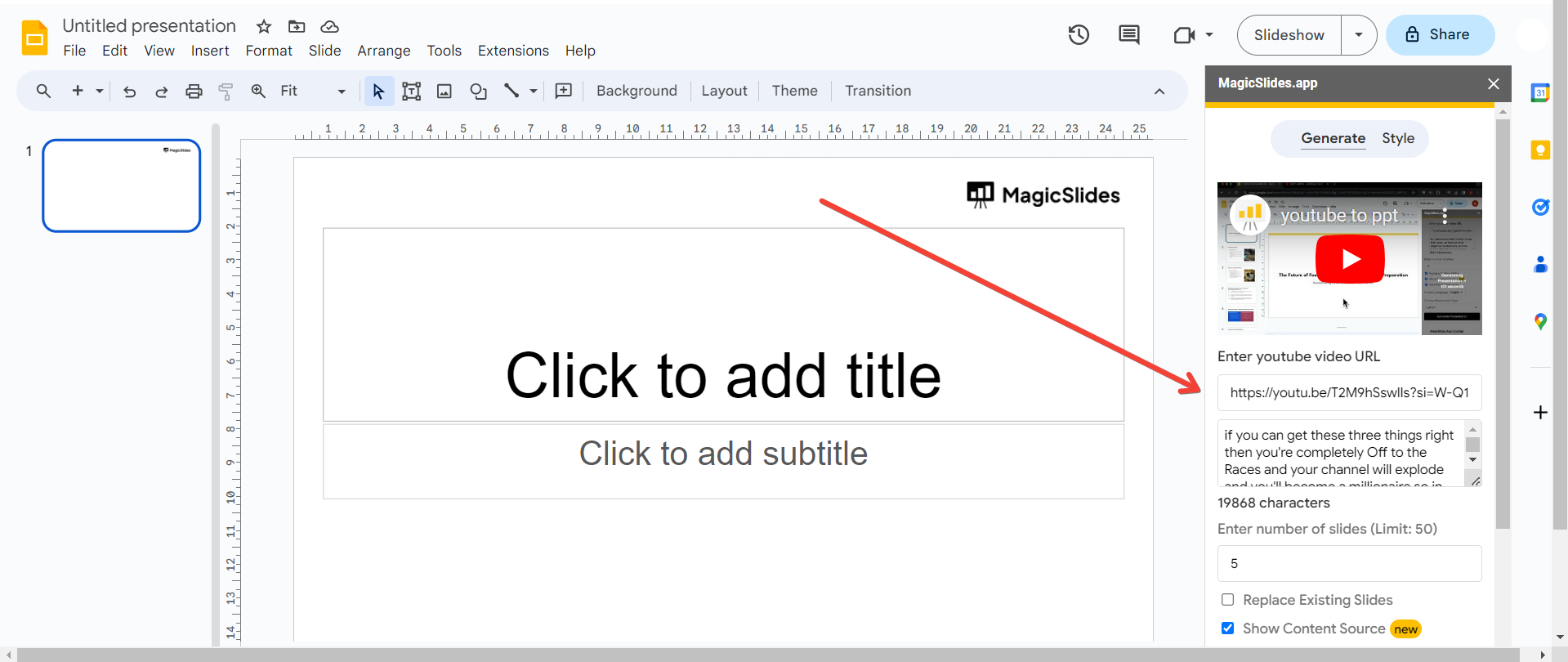Viewport: 1568px width, 662px height.
Task: Start a video call with camera icon
Action: [1184, 35]
